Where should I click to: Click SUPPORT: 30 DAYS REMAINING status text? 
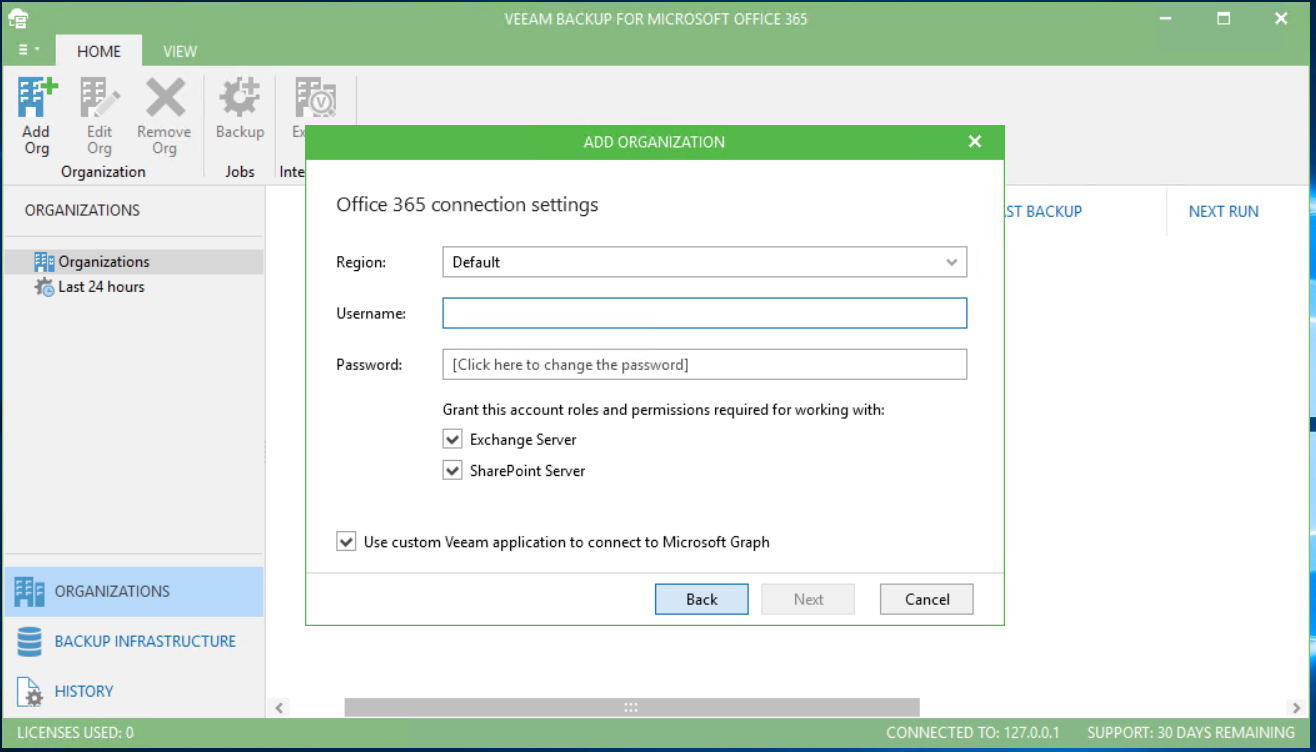[x=1191, y=733]
